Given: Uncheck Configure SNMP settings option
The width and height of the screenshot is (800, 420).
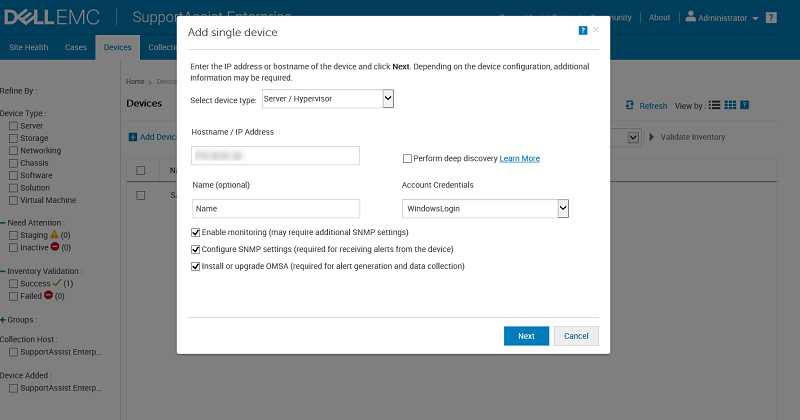Looking at the screenshot, I should click(195, 250).
